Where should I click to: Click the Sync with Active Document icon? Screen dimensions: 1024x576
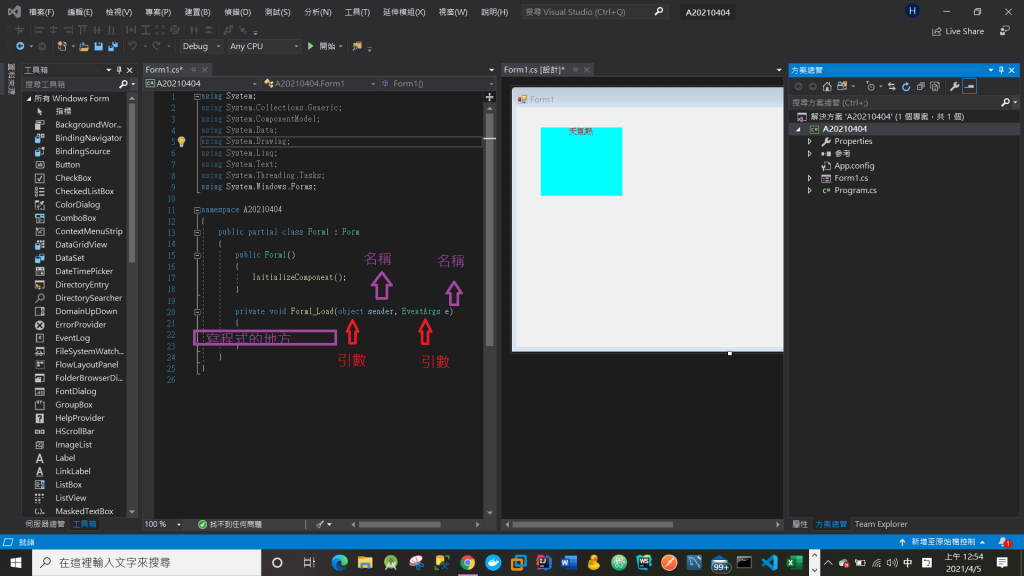point(891,86)
